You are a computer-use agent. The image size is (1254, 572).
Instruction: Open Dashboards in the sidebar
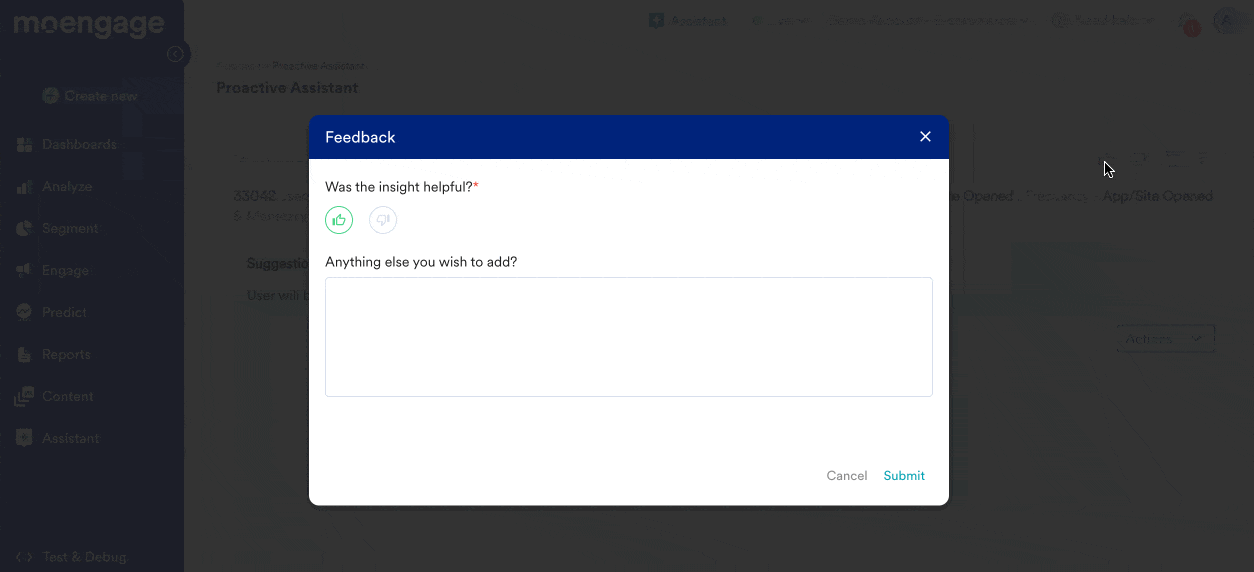coord(79,145)
